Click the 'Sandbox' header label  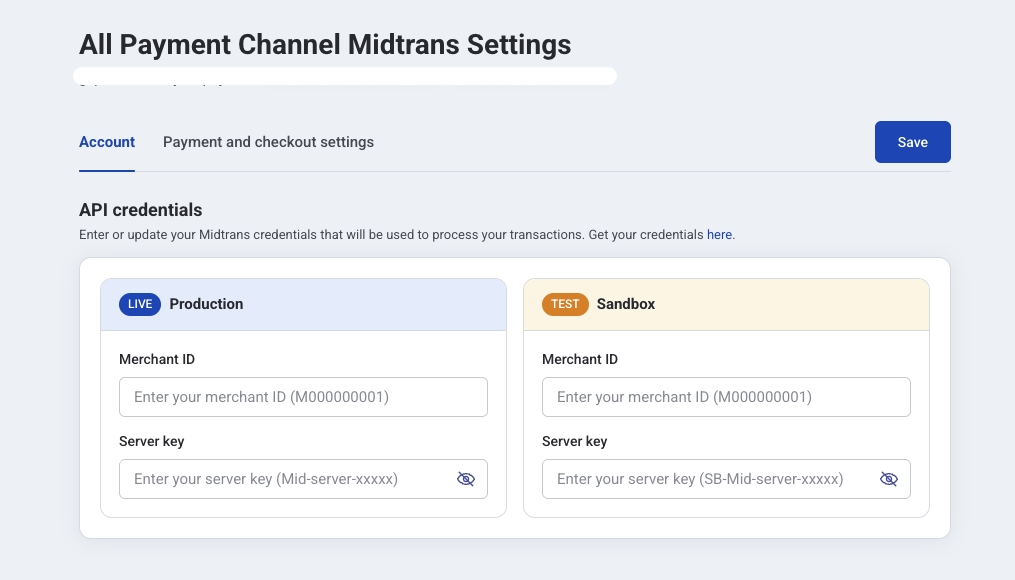coord(626,304)
